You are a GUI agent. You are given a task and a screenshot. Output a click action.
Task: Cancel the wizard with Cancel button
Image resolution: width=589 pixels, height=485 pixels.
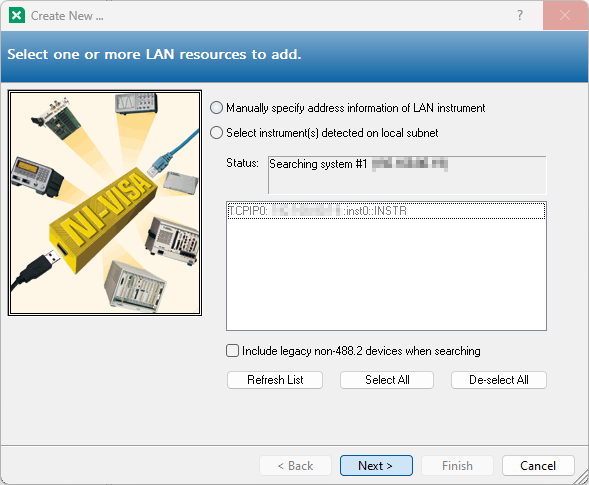(538, 465)
